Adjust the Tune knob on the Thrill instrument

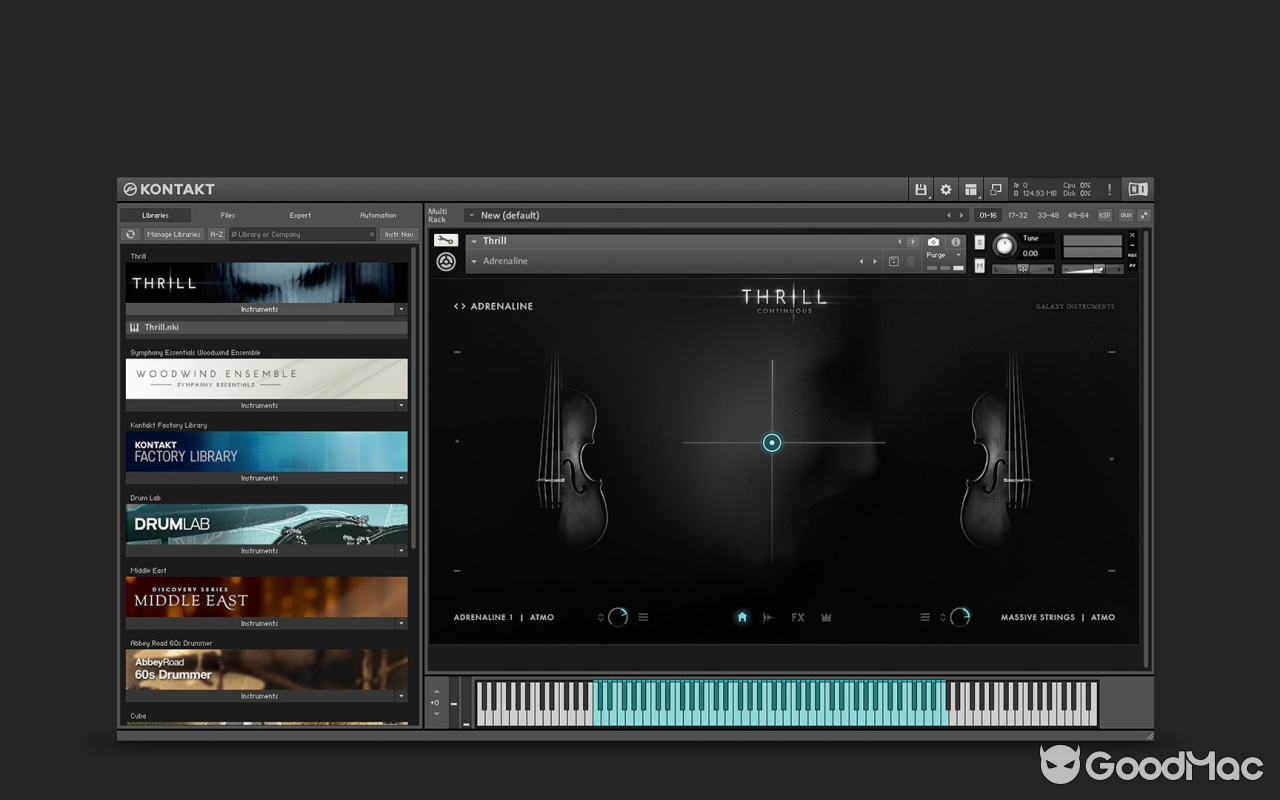(x=1004, y=247)
